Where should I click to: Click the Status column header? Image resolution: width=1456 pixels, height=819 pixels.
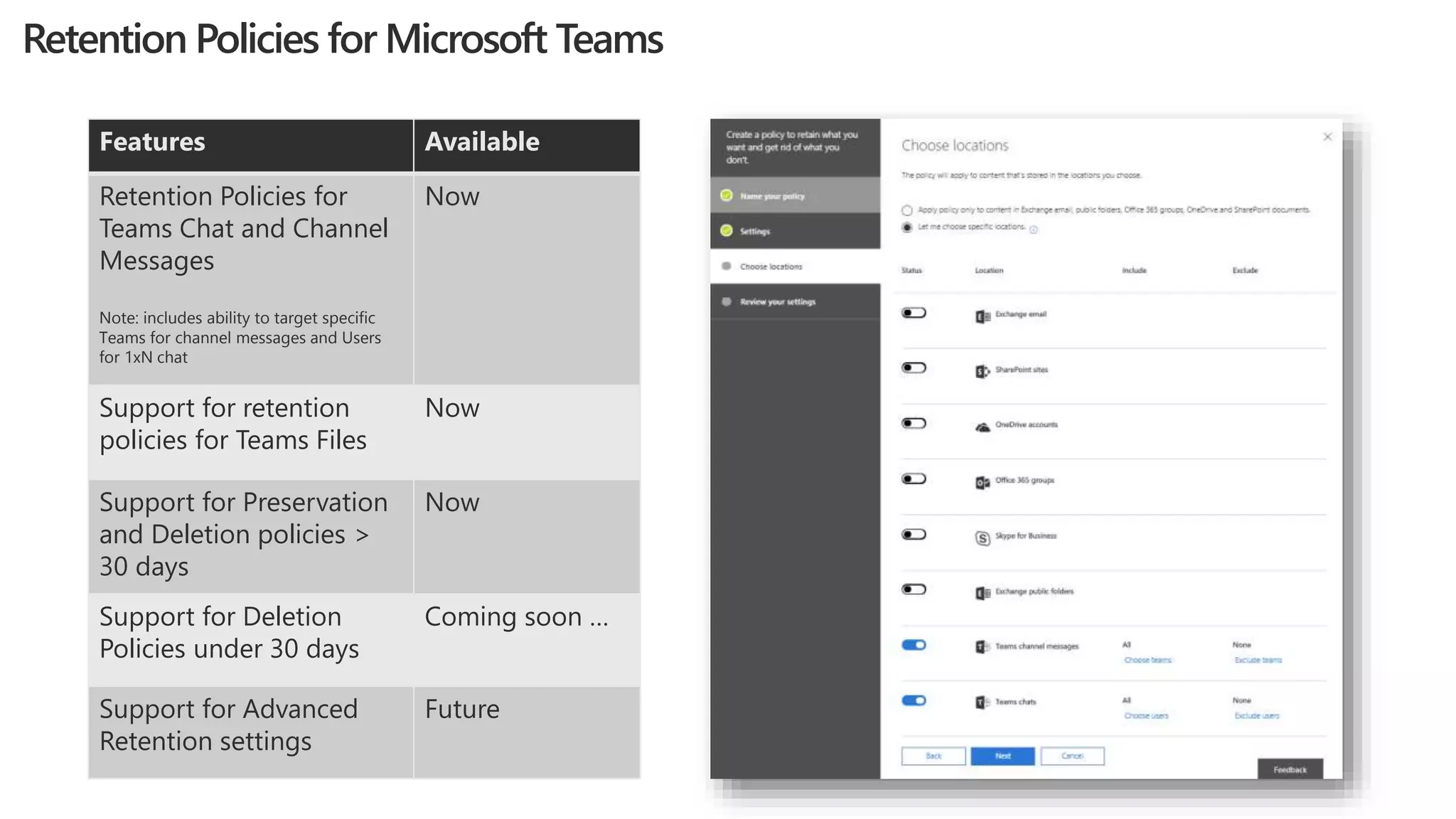tap(911, 270)
